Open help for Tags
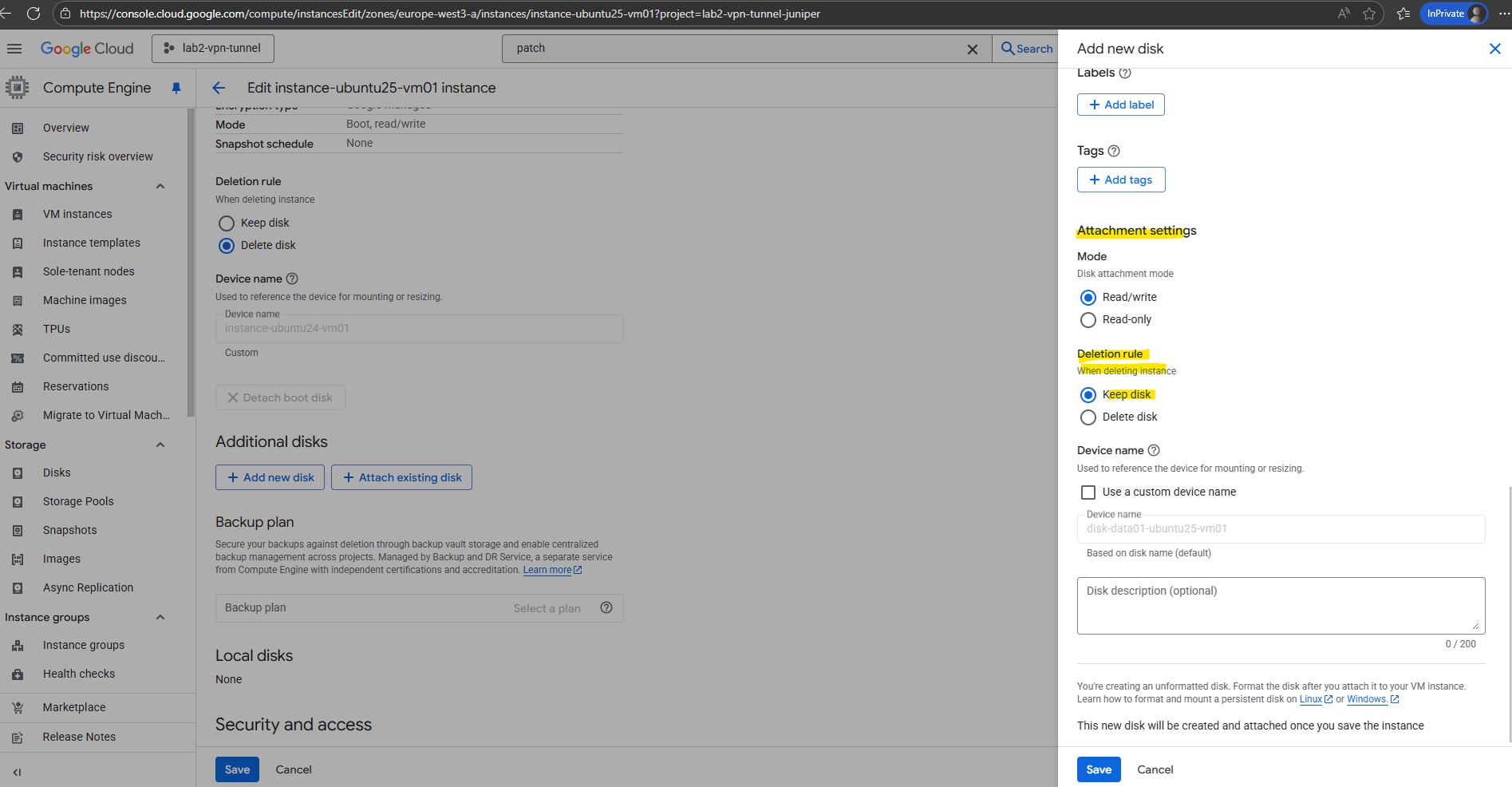The height and width of the screenshot is (787, 1512). (1114, 151)
